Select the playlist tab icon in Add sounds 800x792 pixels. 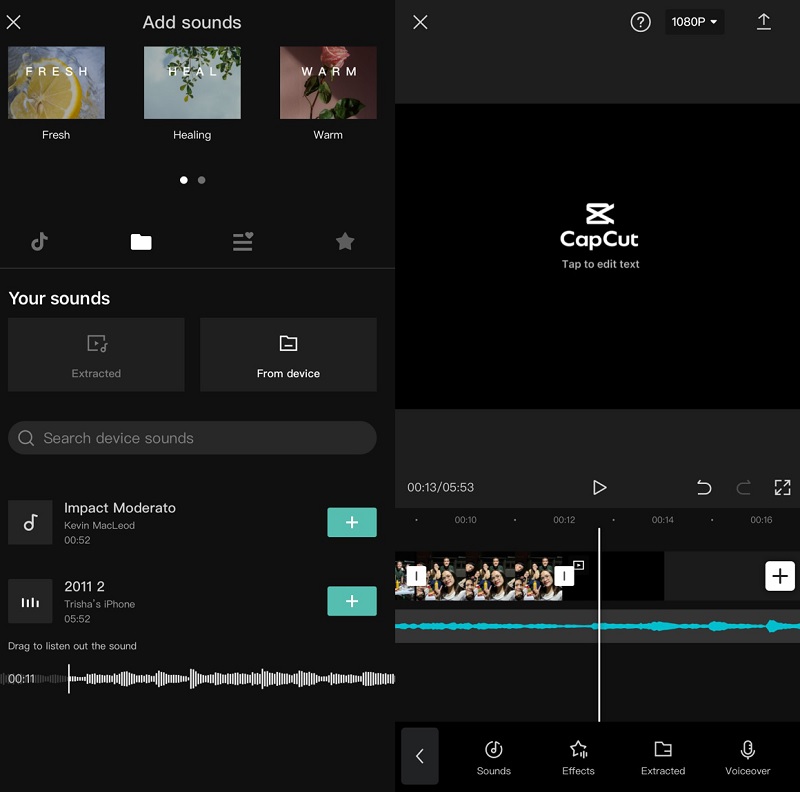tap(242, 241)
